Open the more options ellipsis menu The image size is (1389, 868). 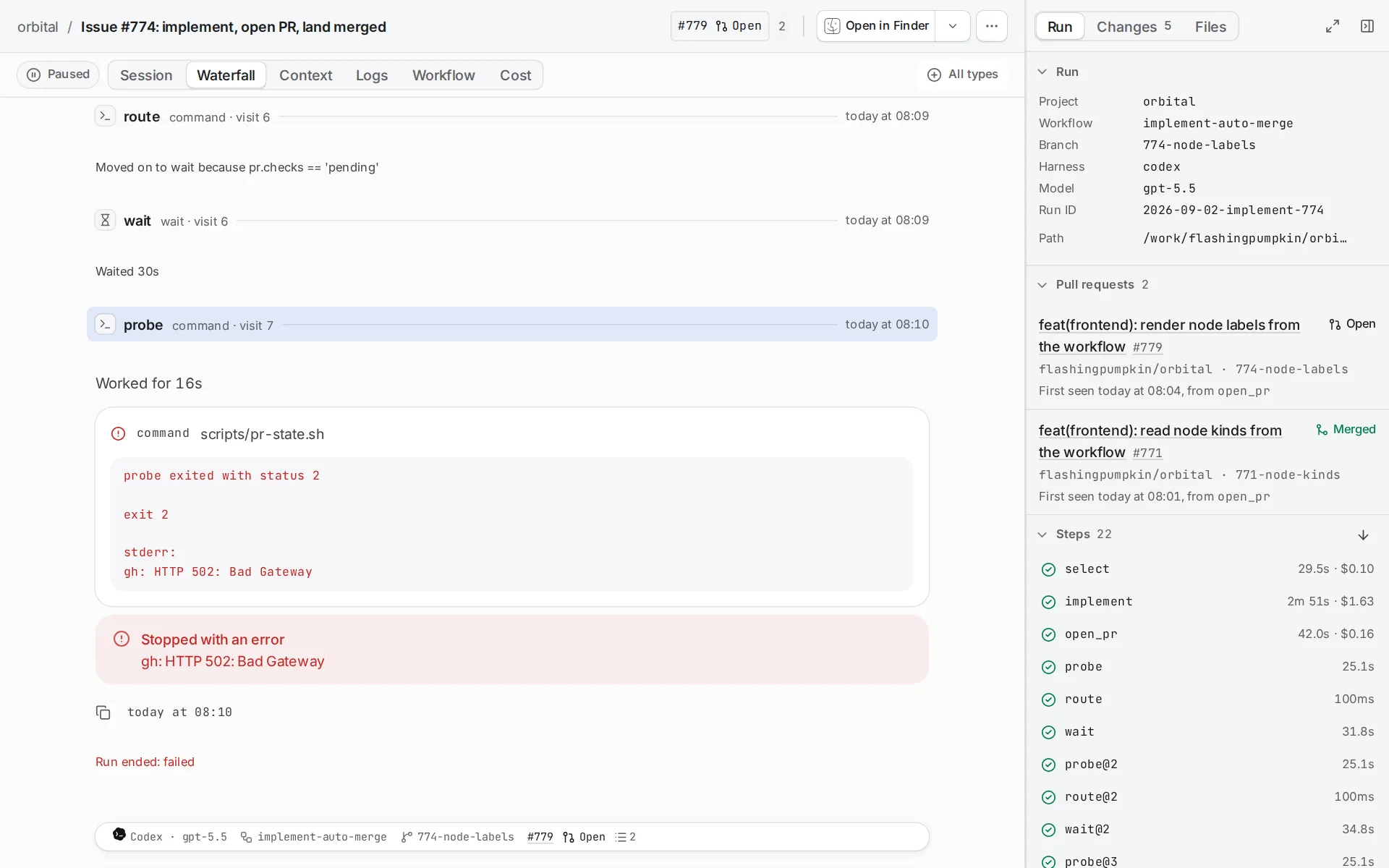[x=991, y=26]
